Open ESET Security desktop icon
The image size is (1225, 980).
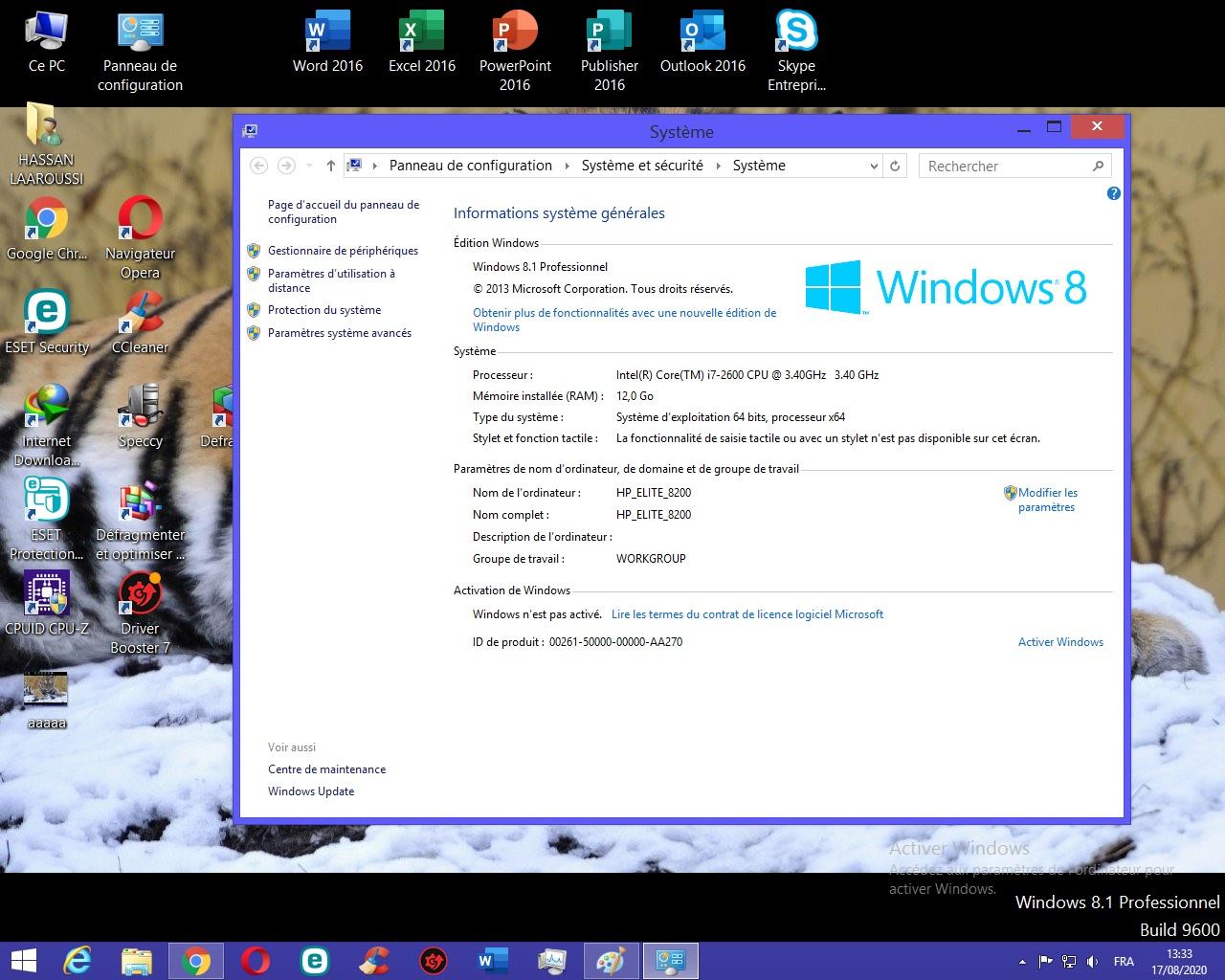coord(46,323)
